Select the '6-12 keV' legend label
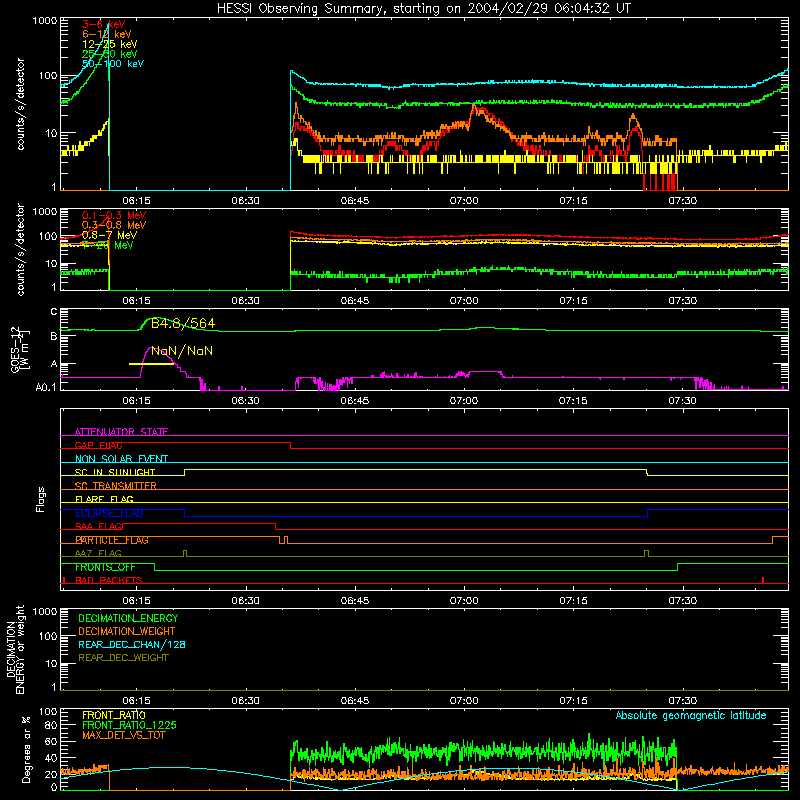800x800 pixels. coord(107,34)
